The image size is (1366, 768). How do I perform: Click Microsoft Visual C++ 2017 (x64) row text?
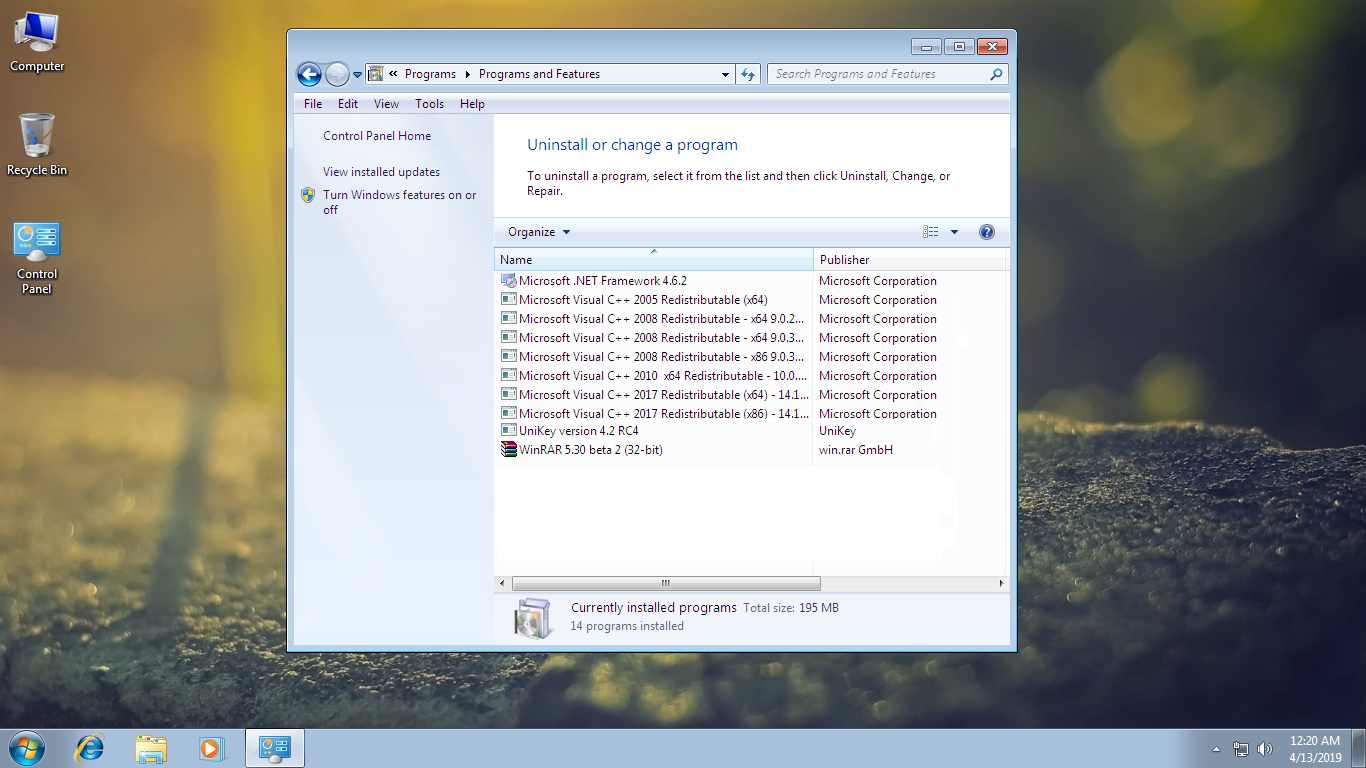tap(664, 395)
